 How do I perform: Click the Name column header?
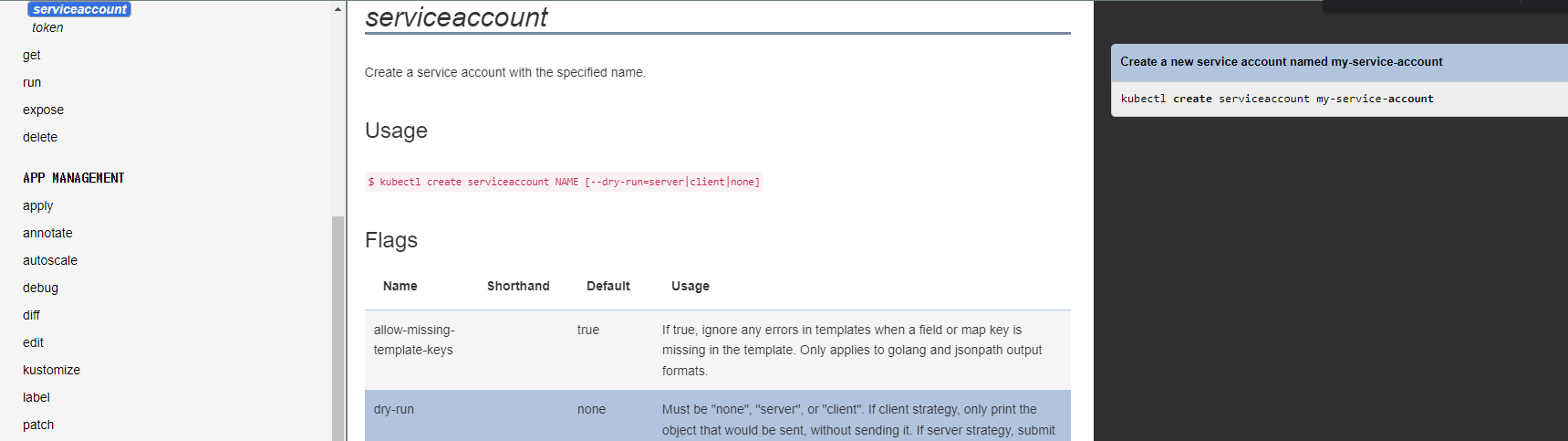pos(400,286)
